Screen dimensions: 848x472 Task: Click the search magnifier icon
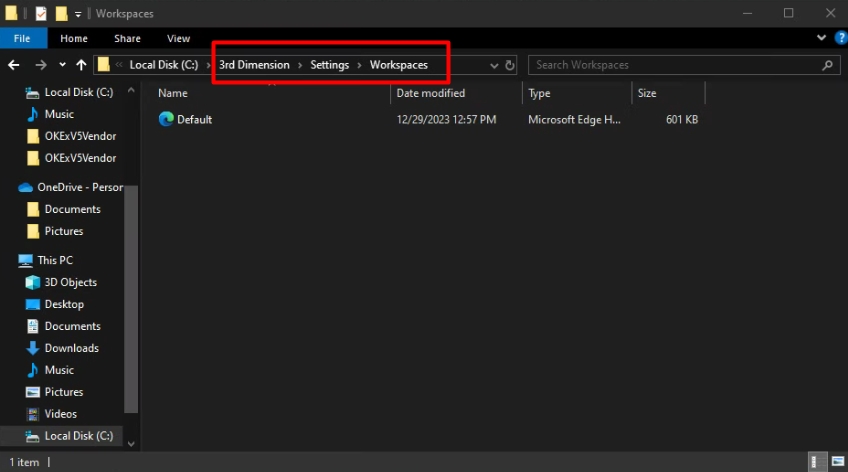(x=827, y=65)
